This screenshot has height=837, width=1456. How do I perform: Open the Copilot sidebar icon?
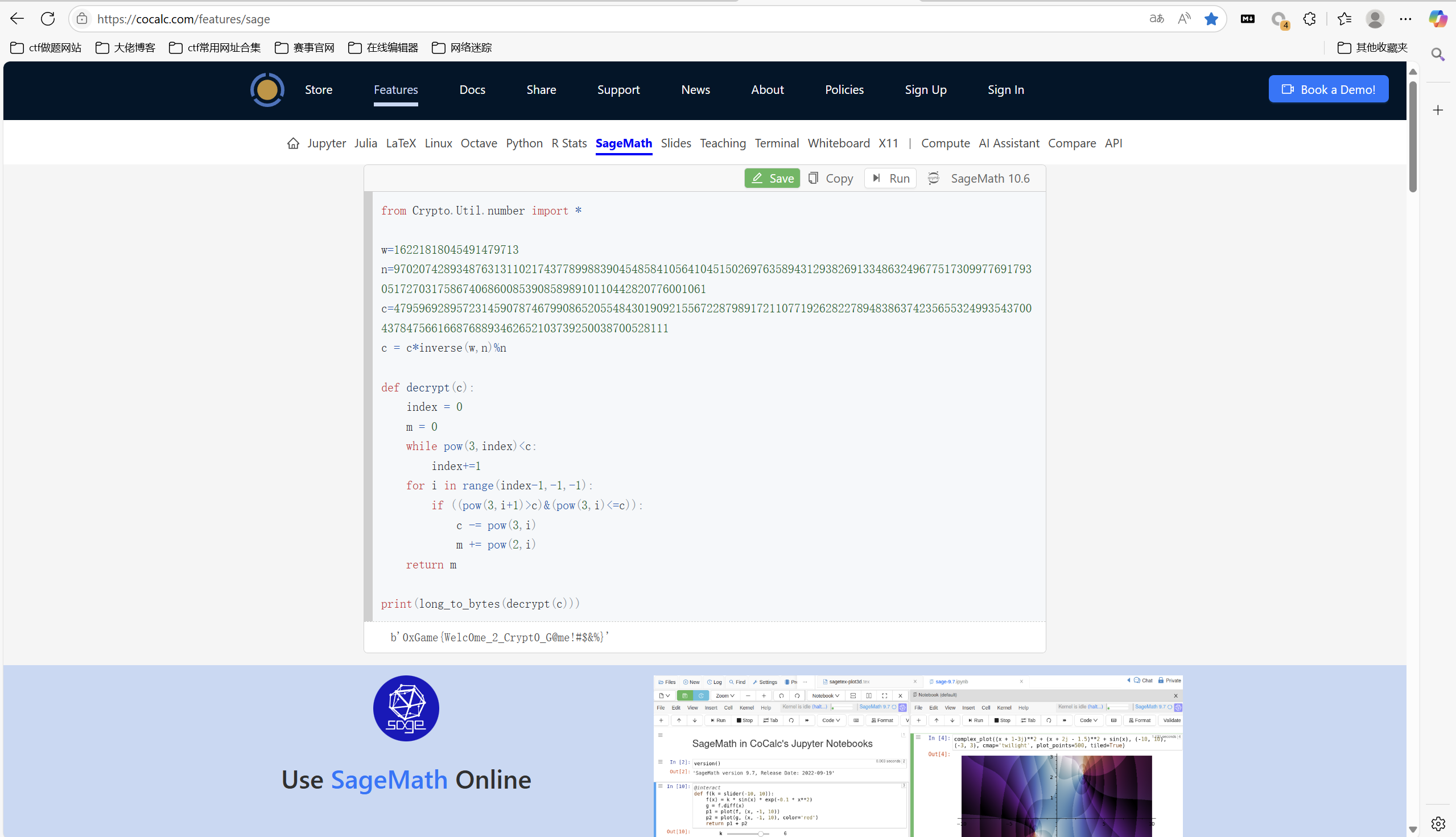coord(1438,19)
